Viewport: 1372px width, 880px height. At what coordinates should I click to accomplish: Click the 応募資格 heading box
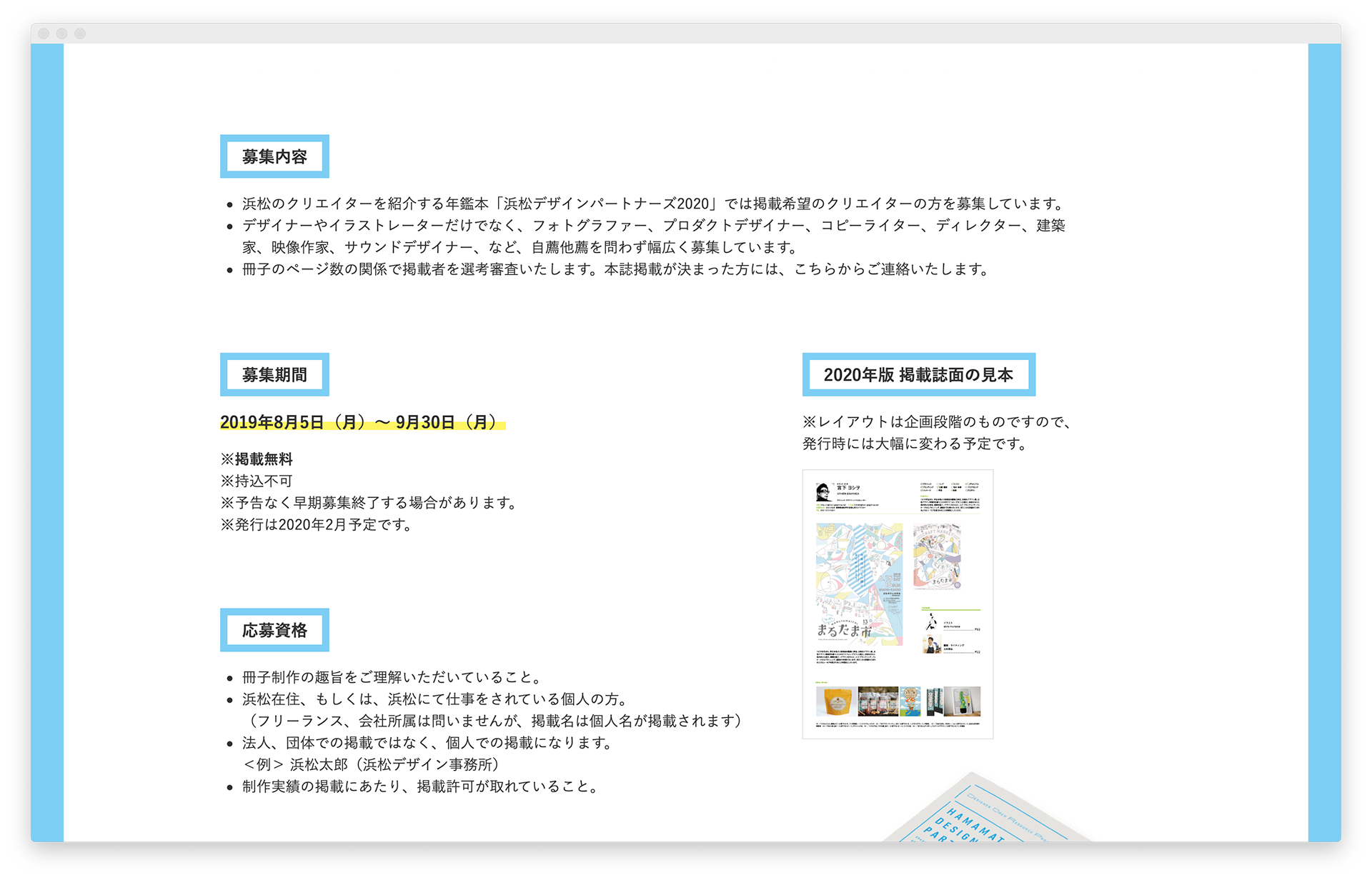point(274,630)
